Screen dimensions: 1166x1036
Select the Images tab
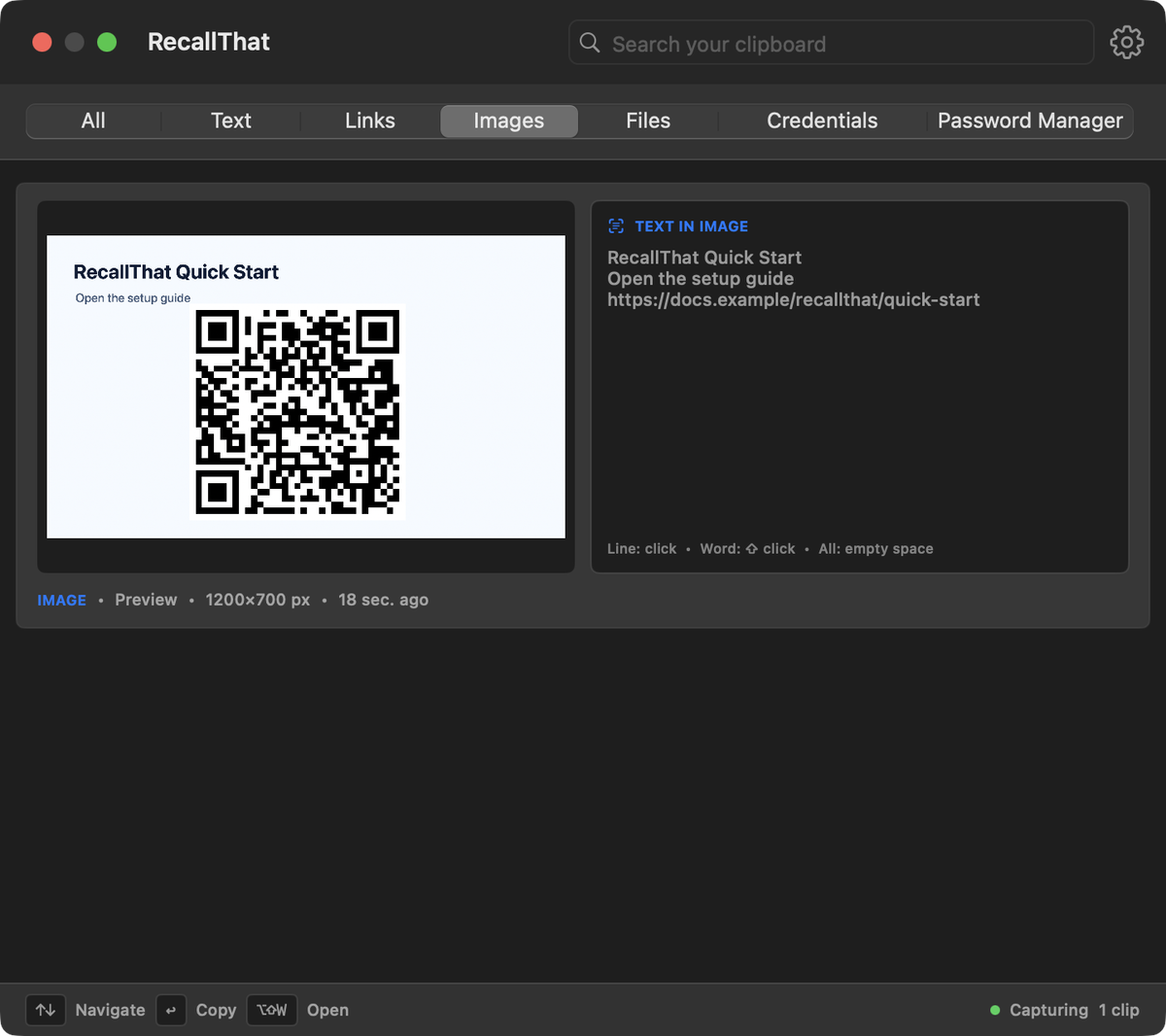click(509, 121)
